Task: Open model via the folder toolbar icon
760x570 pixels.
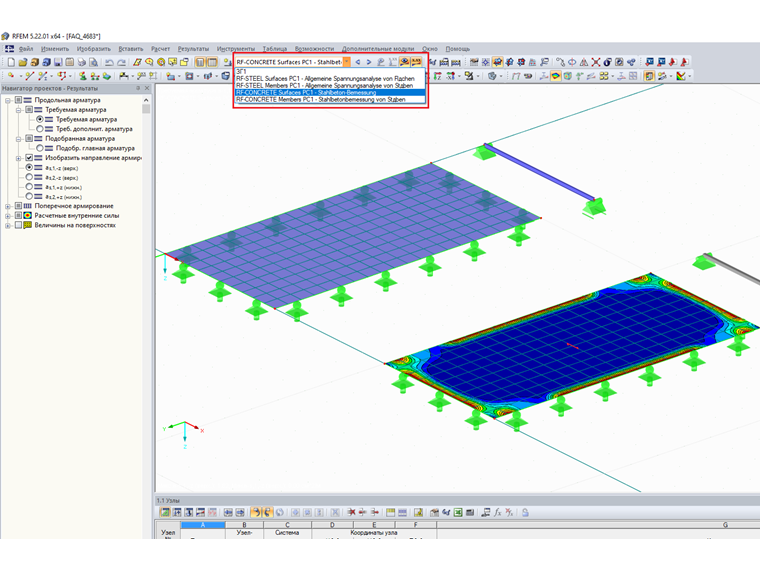Action: [x=22, y=62]
